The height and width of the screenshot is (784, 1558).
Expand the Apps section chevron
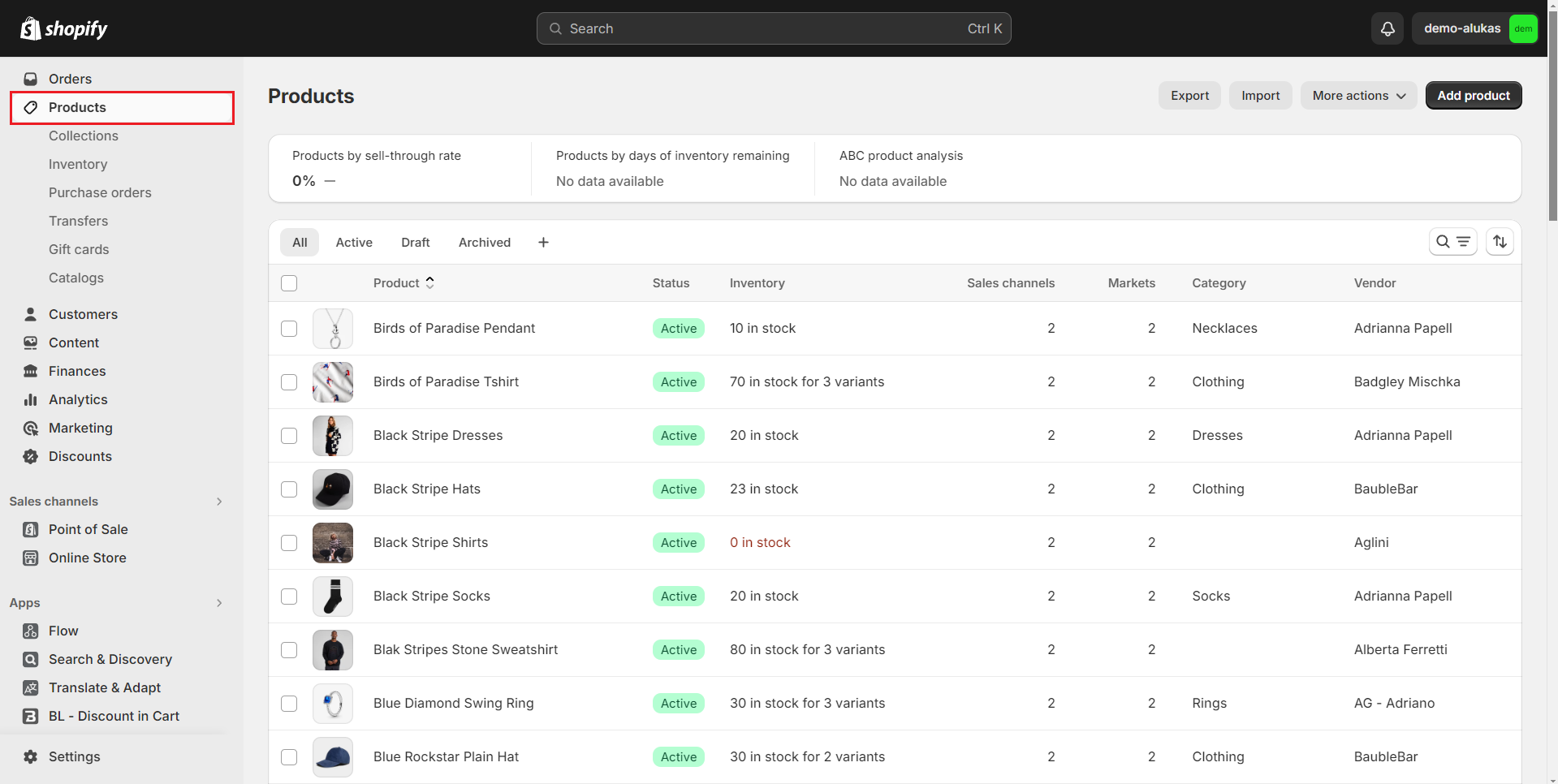219,603
